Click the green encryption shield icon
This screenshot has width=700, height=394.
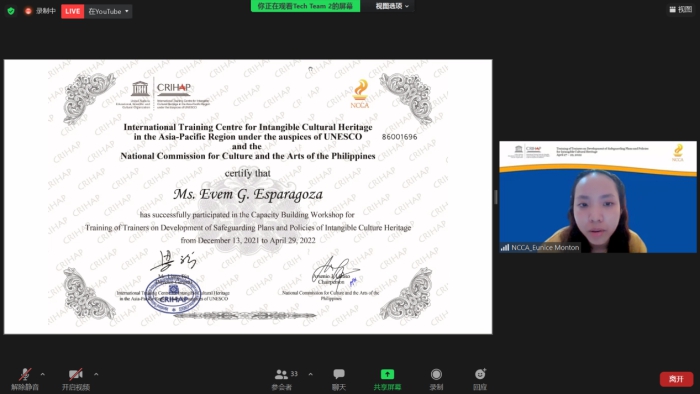click(x=11, y=11)
